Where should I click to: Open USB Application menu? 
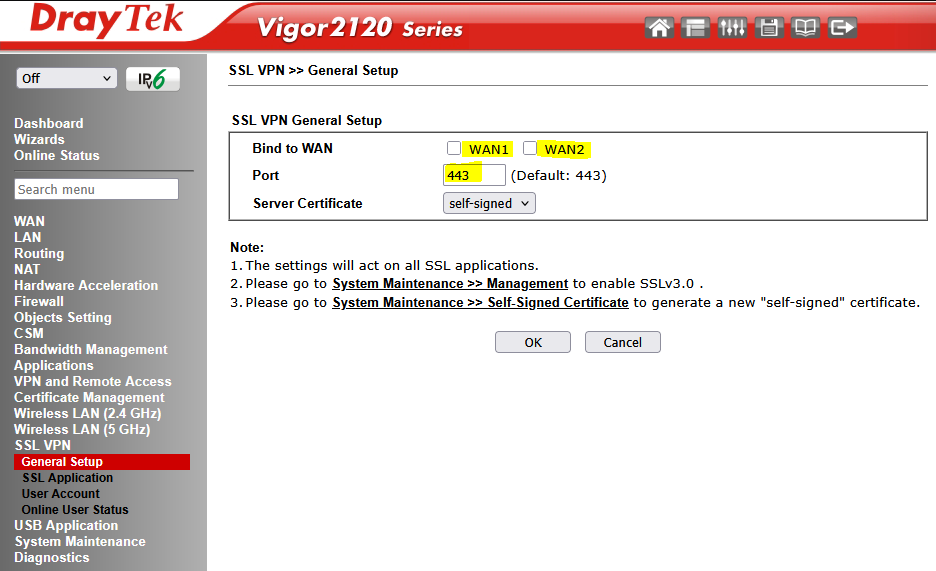66,526
